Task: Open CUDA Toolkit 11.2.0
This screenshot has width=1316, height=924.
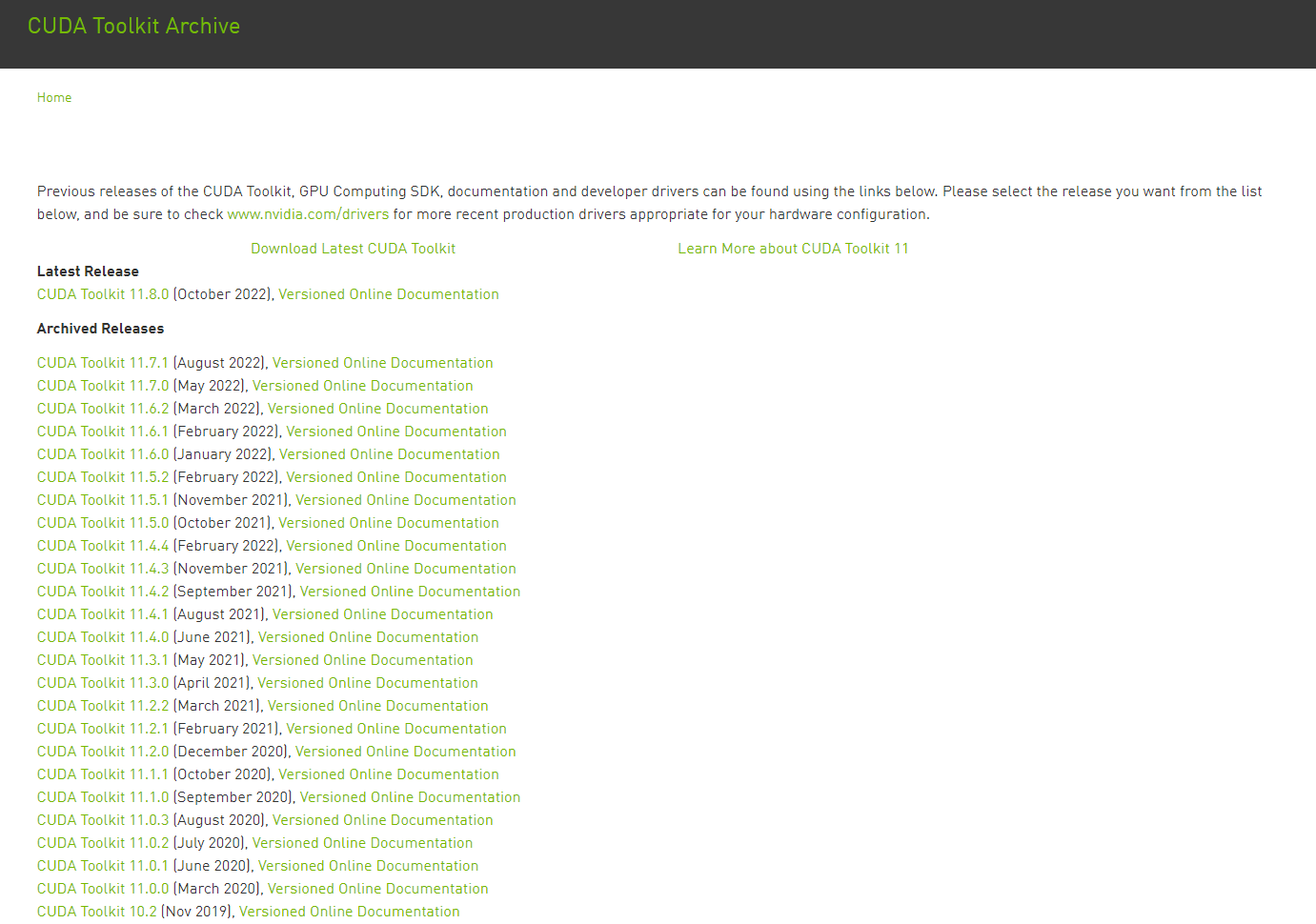Action: tap(103, 752)
